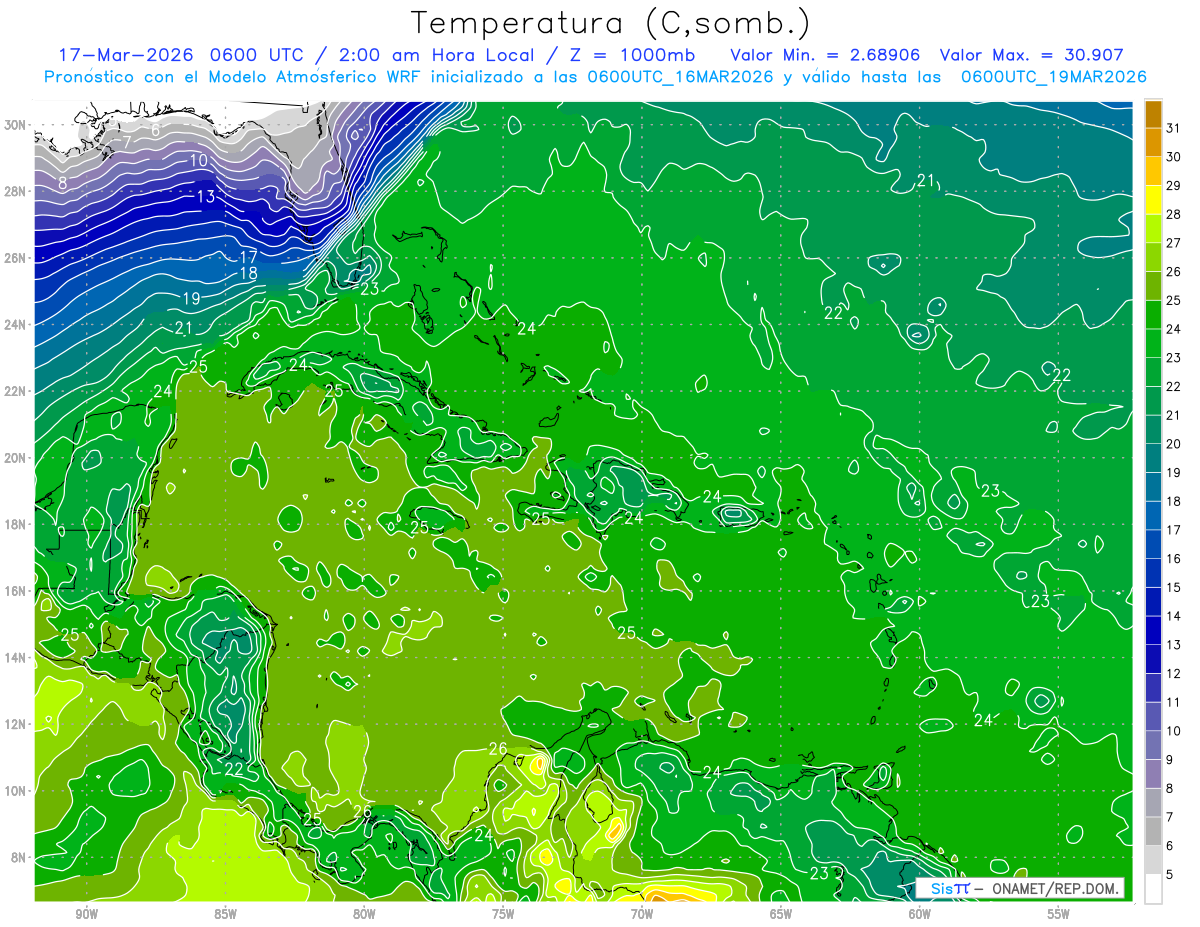This screenshot has height=927, width=1200.
Task: Click the value 31 on the color legend
Action: [1174, 128]
